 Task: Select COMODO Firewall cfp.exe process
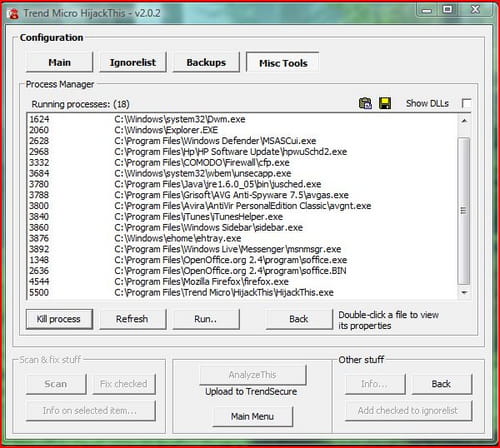[x=242, y=163]
